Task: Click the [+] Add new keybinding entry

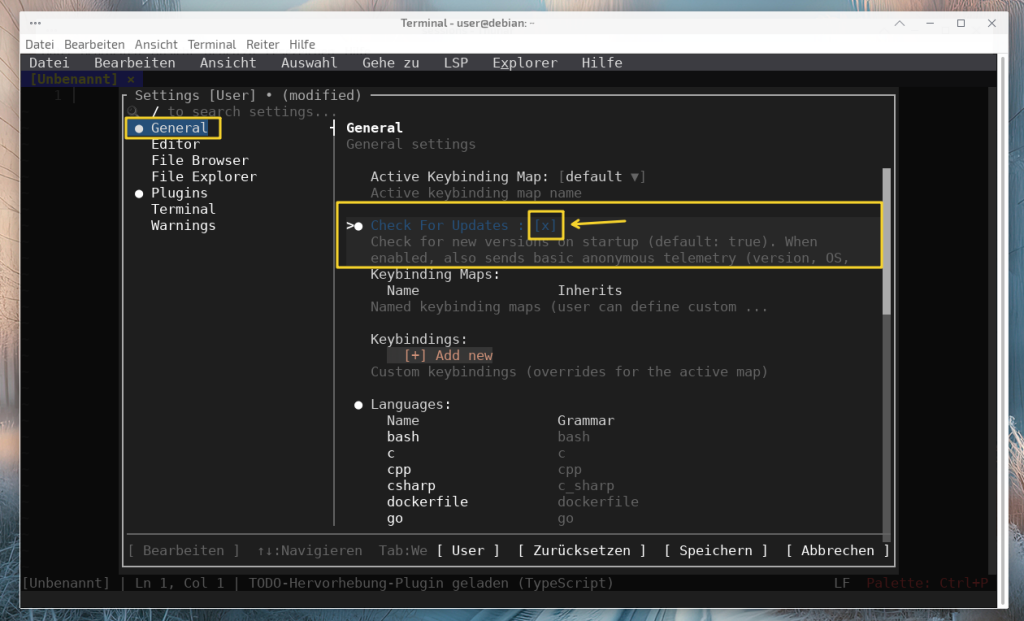Action: click(448, 355)
